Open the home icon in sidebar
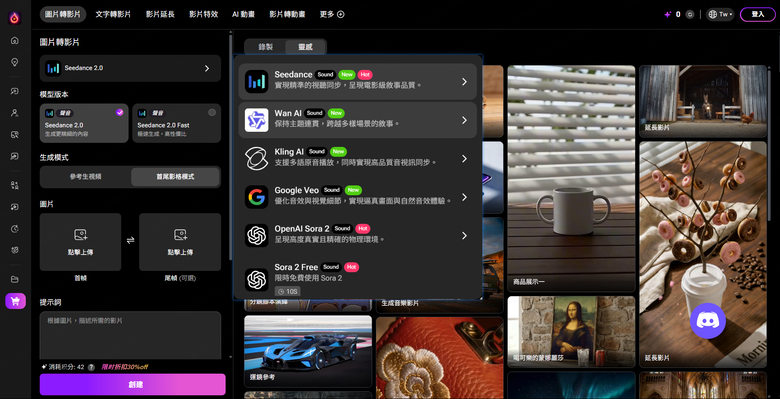The width and height of the screenshot is (780, 399). 14,40
